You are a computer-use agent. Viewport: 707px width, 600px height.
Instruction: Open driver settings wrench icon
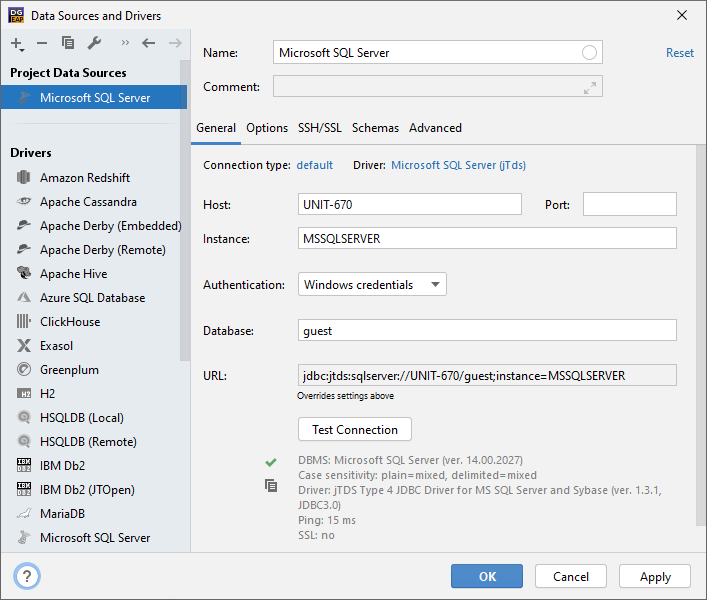pyautogui.click(x=94, y=43)
